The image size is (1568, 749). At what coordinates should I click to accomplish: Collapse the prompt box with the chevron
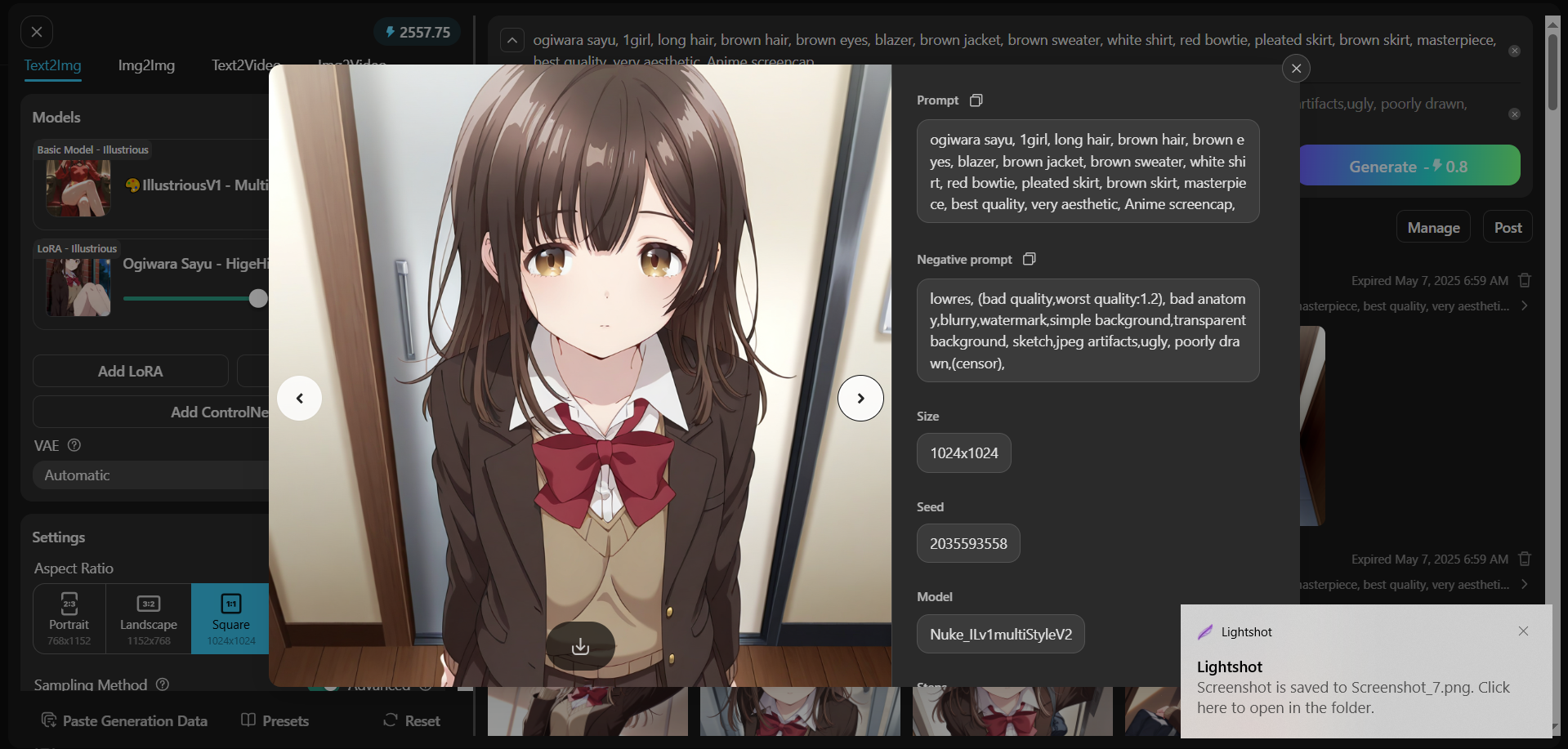point(511,40)
